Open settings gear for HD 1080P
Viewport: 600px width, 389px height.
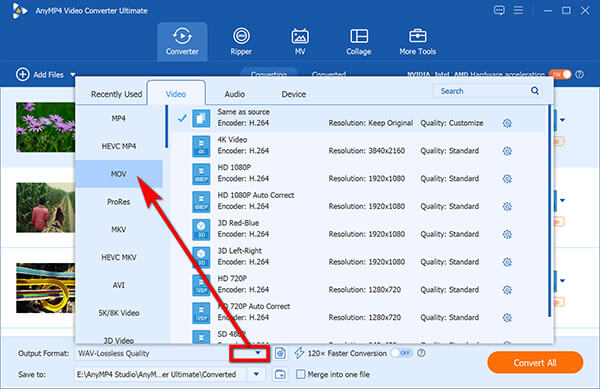point(507,179)
